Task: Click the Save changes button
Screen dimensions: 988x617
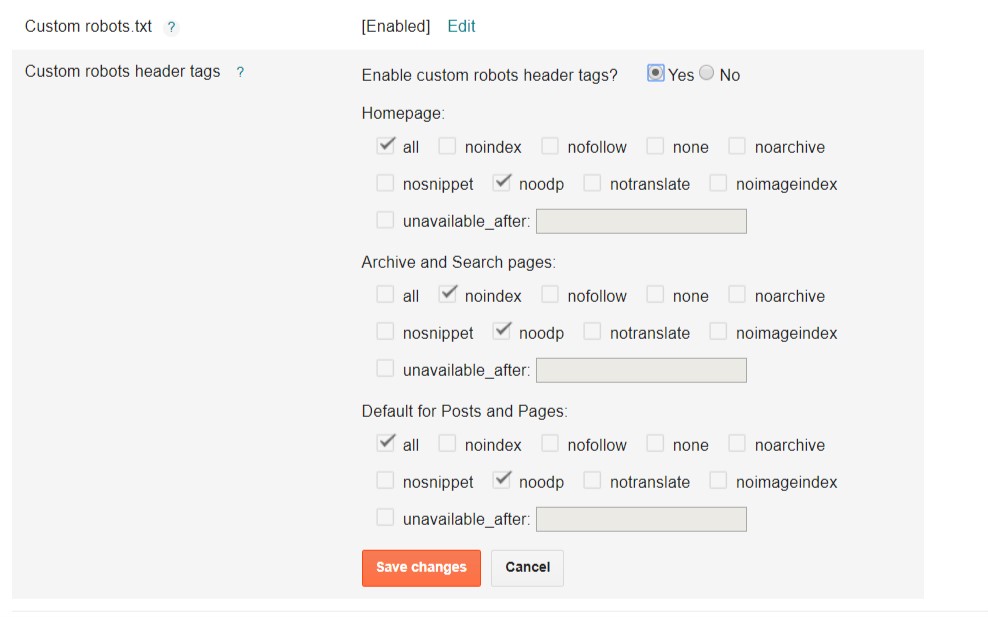Action: click(x=421, y=568)
